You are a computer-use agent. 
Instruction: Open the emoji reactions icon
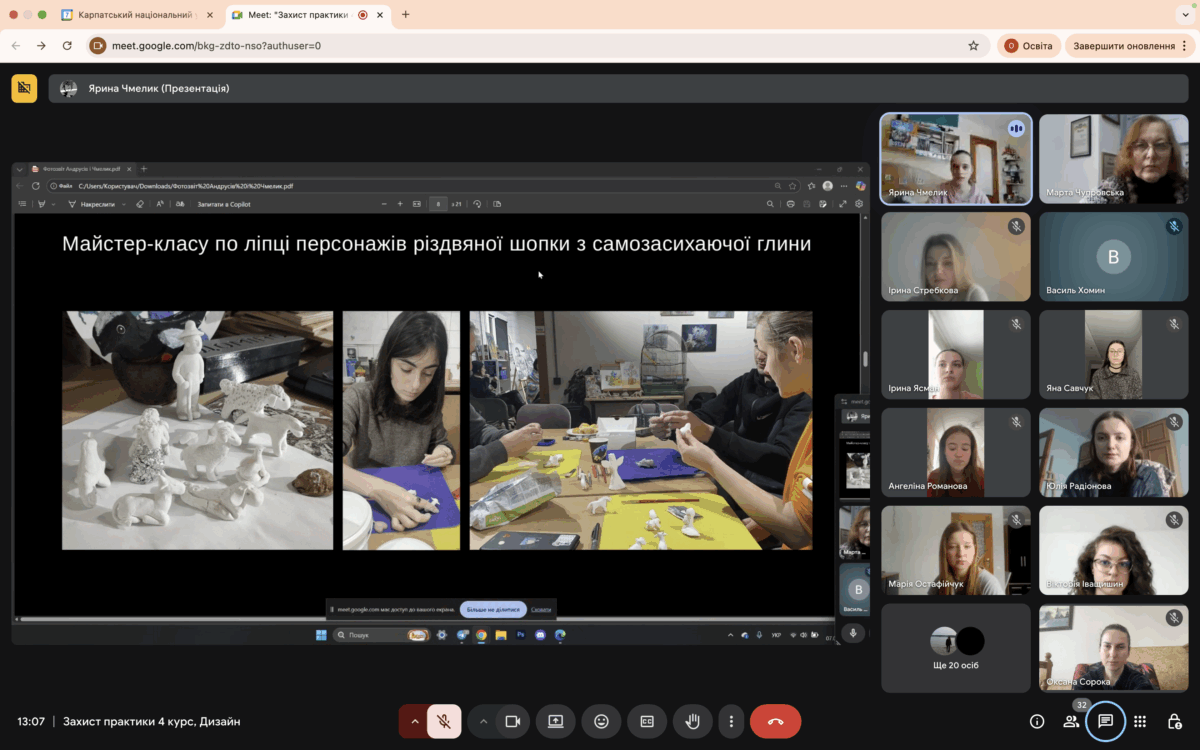(601, 721)
